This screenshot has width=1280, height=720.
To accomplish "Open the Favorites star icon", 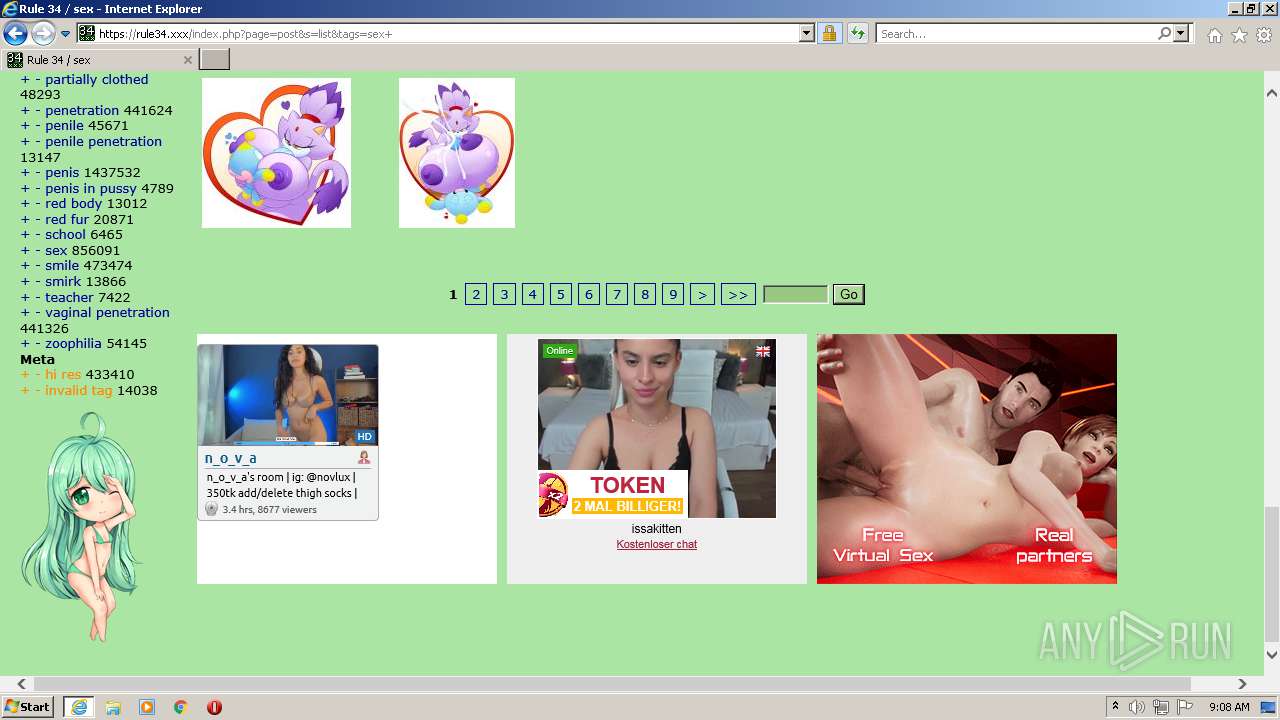I will click(1239, 35).
